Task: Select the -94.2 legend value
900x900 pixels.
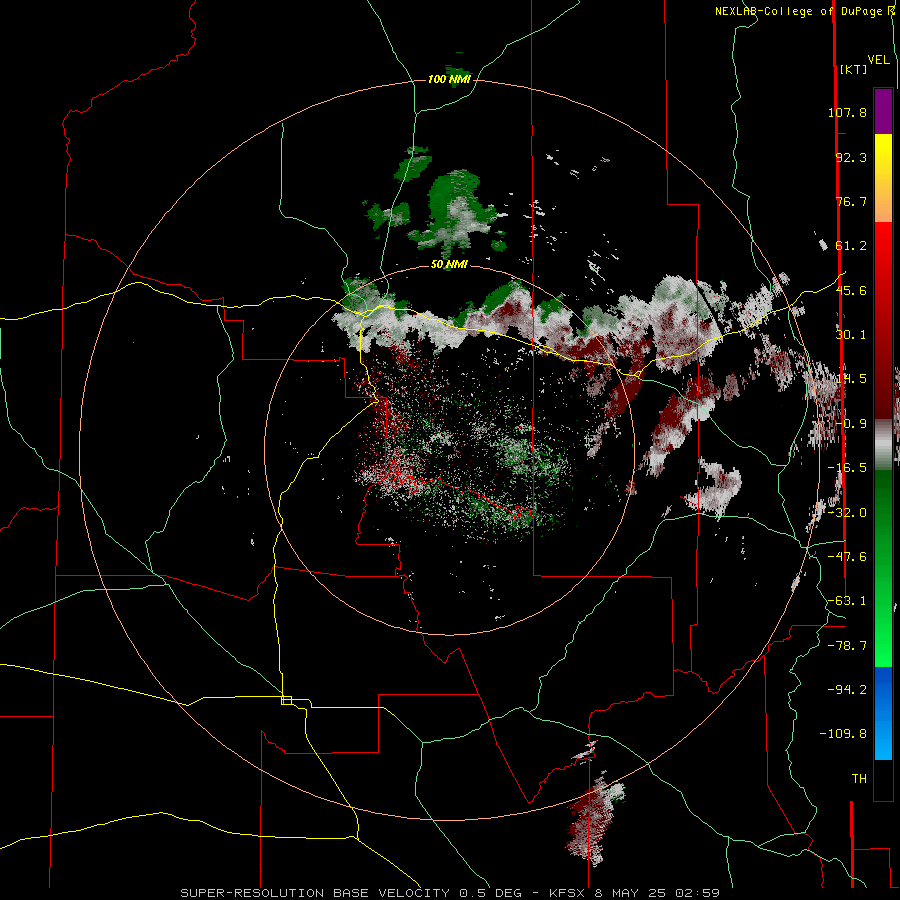Action: click(x=847, y=690)
